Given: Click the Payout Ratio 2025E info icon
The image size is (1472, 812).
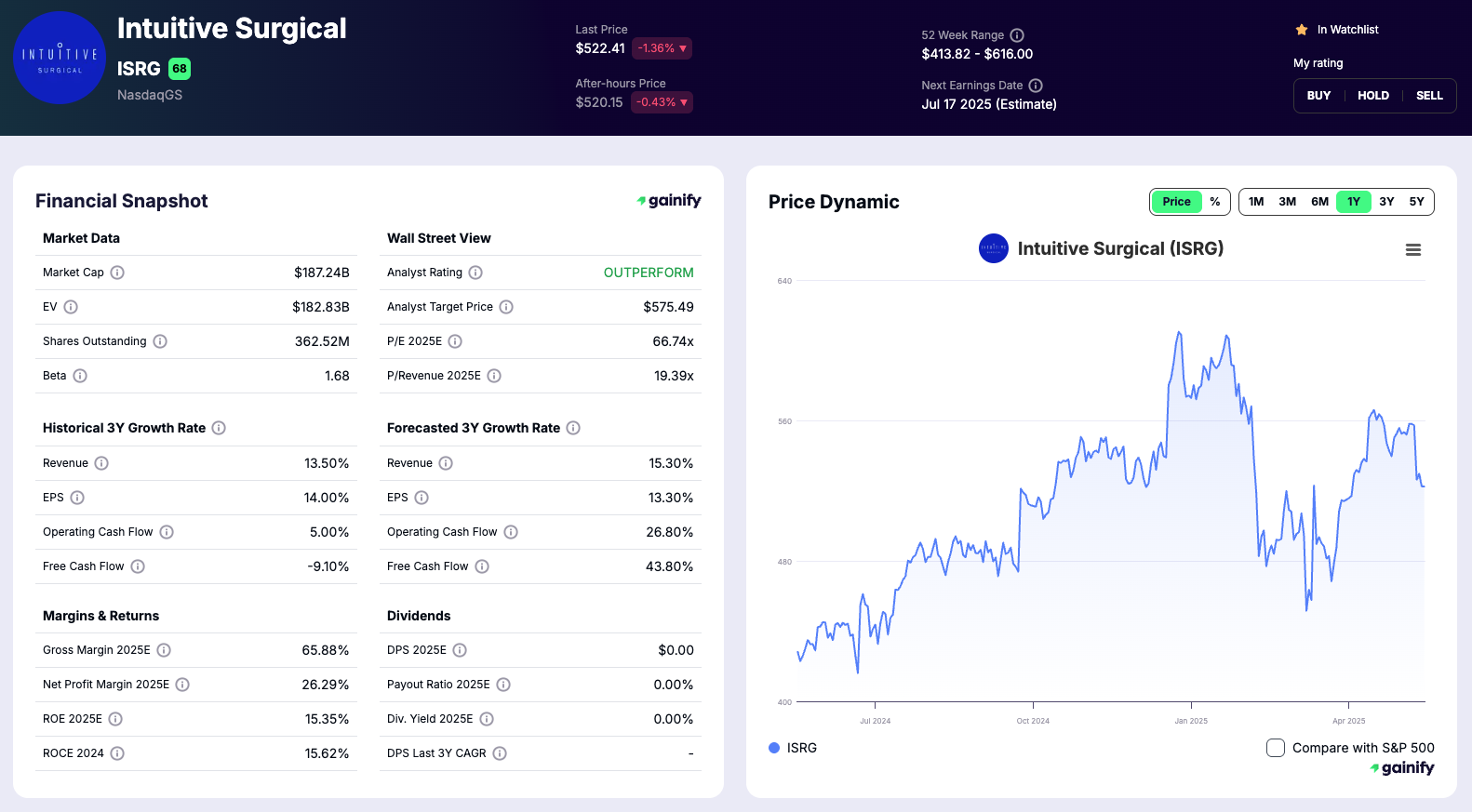Looking at the screenshot, I should (x=503, y=685).
